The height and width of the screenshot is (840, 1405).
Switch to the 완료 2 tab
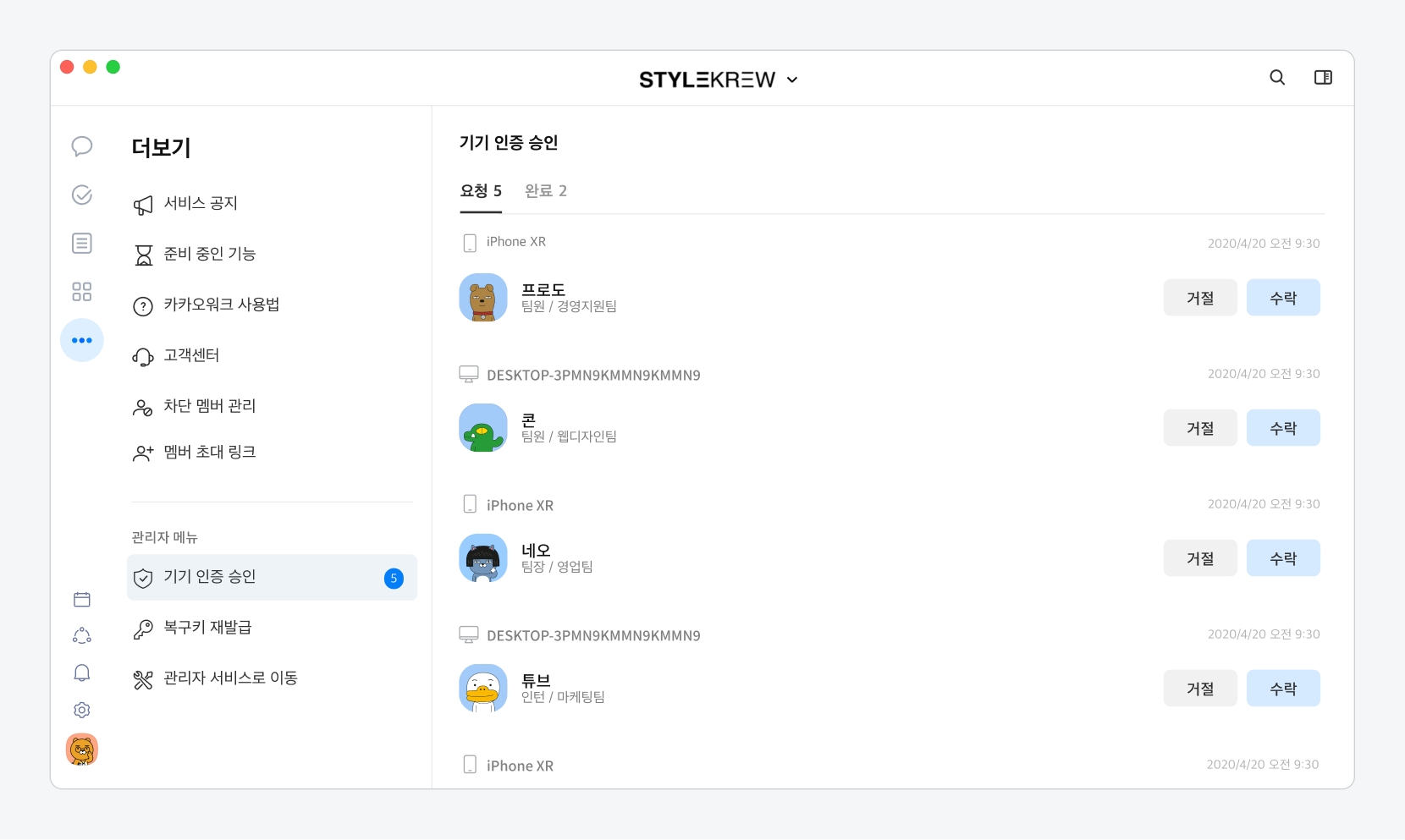click(546, 191)
